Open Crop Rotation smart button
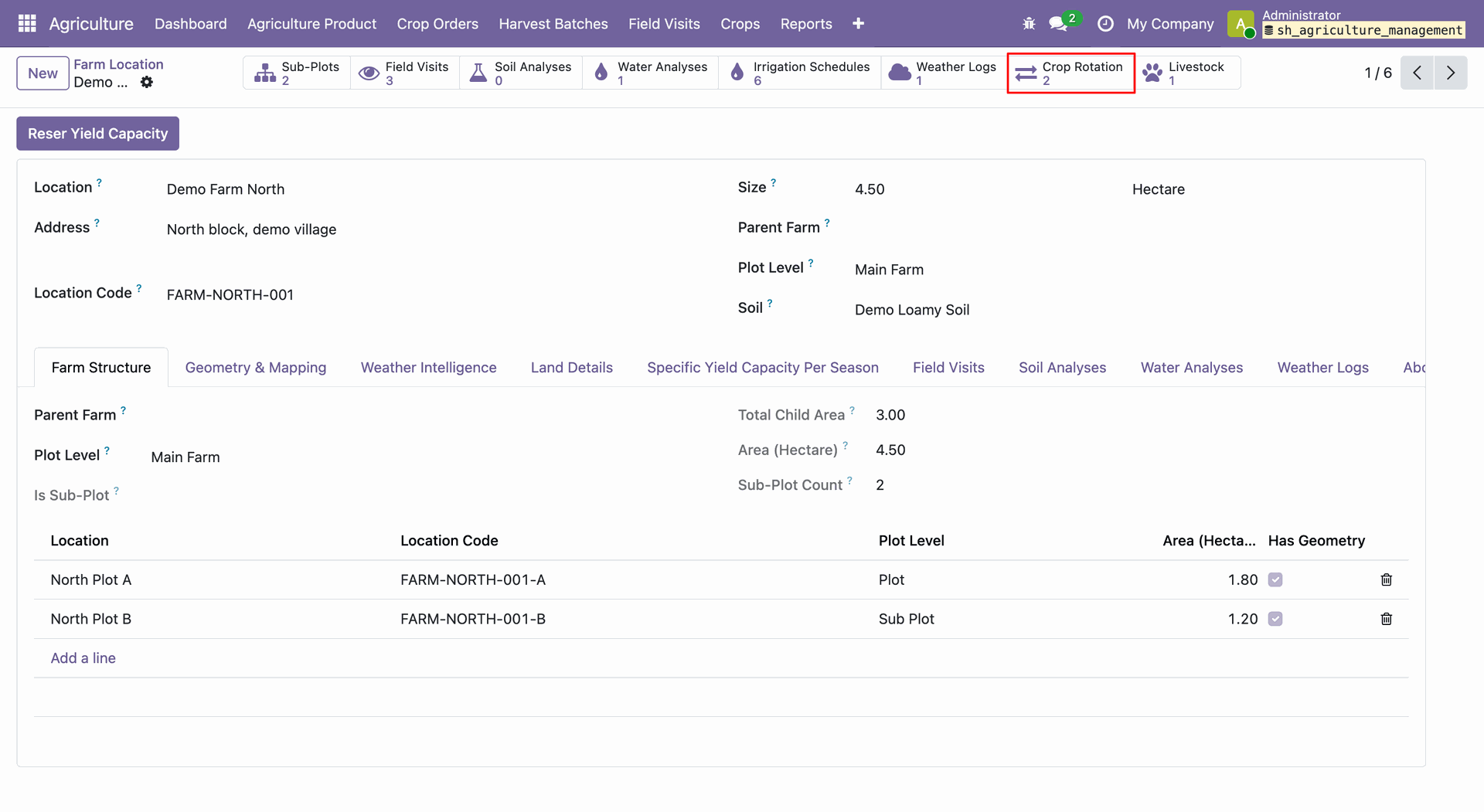 [x=1070, y=73]
